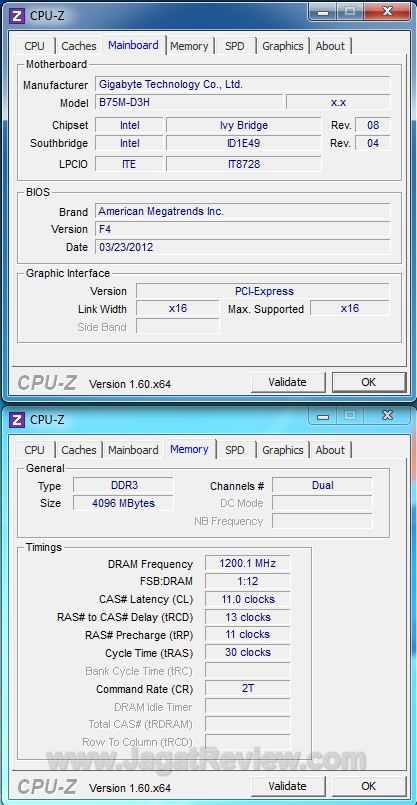Viewport: 417px width, 805px height.
Task: Close the bottom CPU-Z window
Action: point(388,416)
